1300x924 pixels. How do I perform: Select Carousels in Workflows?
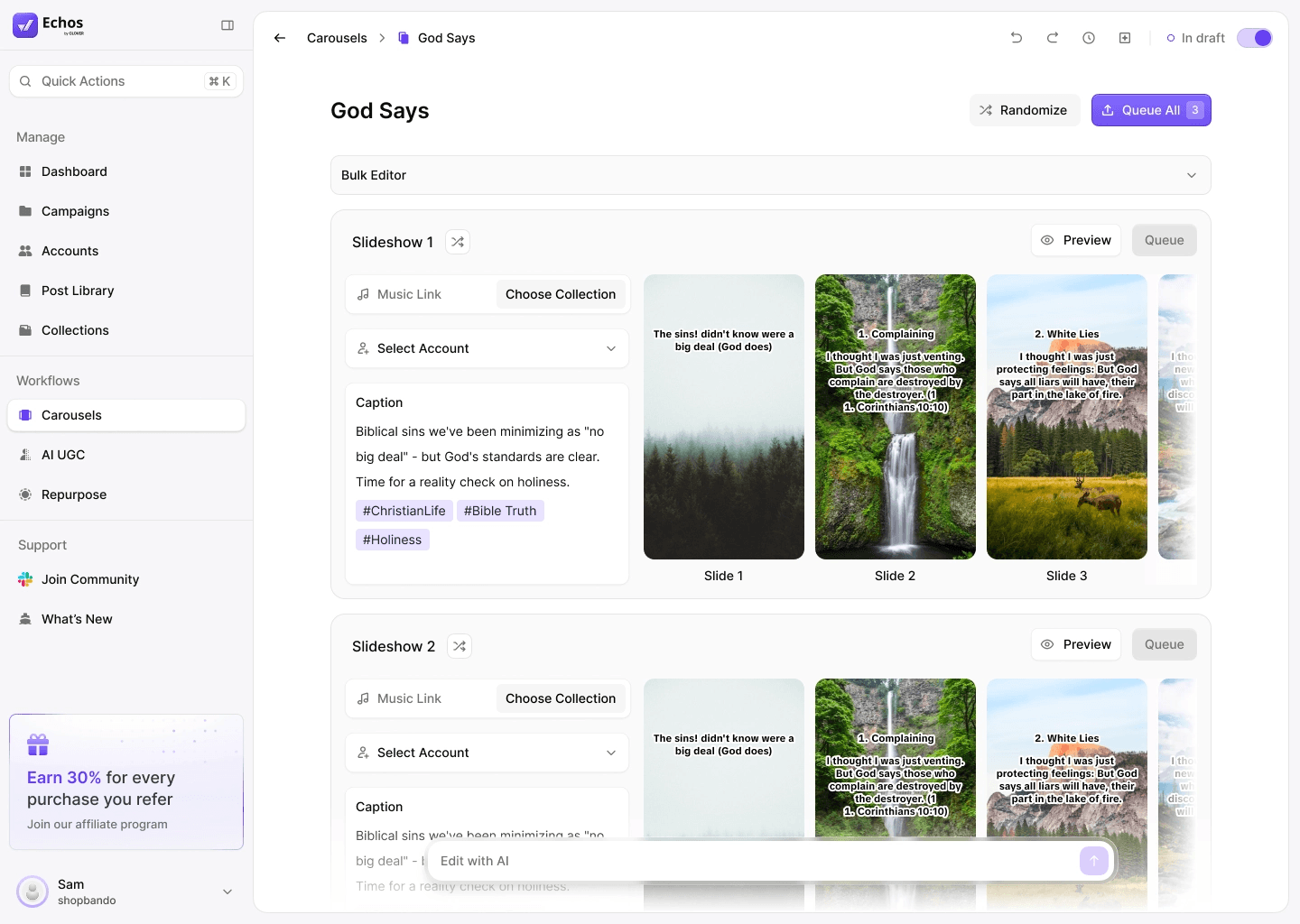coord(126,415)
